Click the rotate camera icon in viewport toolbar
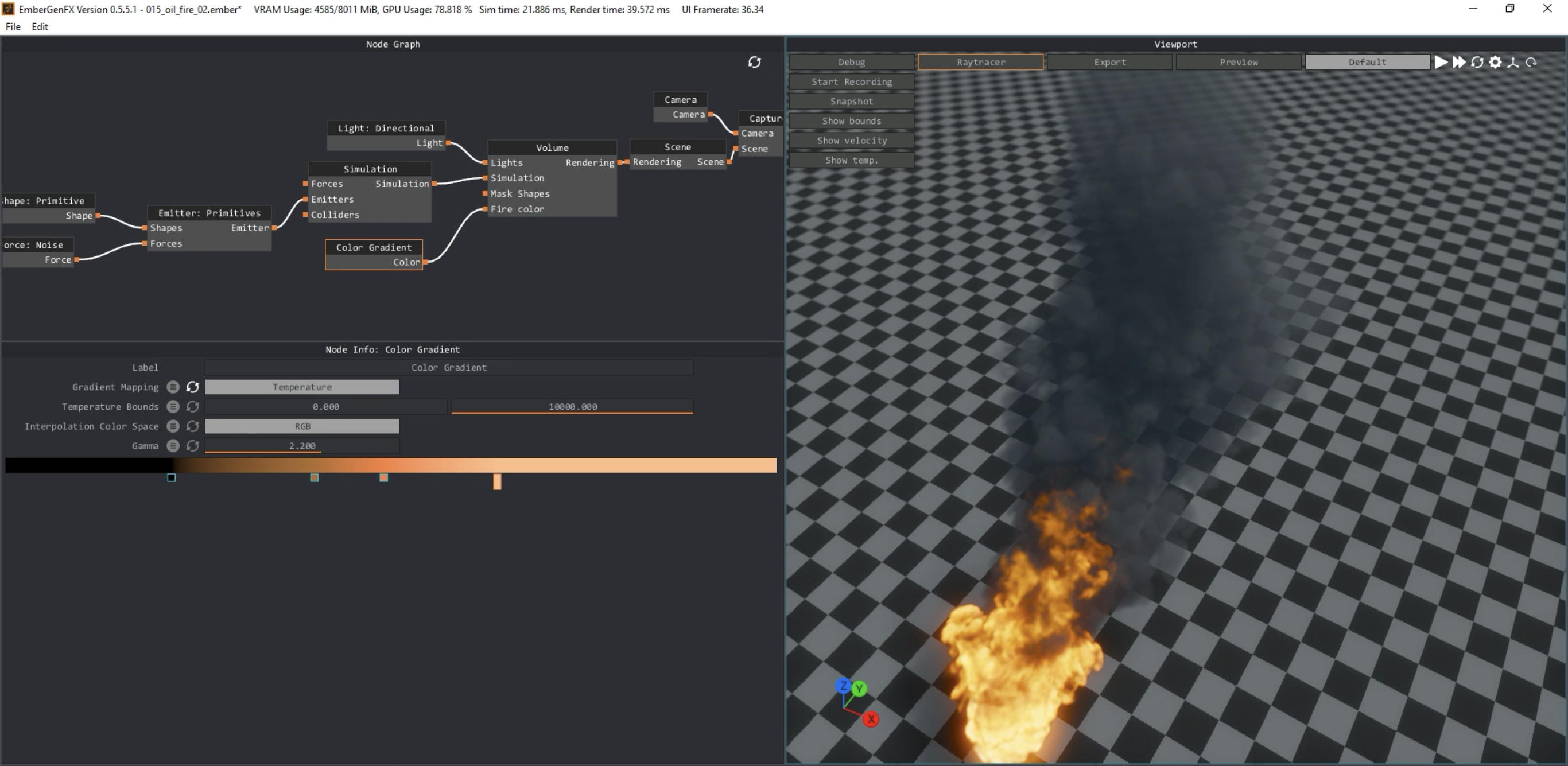This screenshot has width=1568, height=766. [1531, 62]
